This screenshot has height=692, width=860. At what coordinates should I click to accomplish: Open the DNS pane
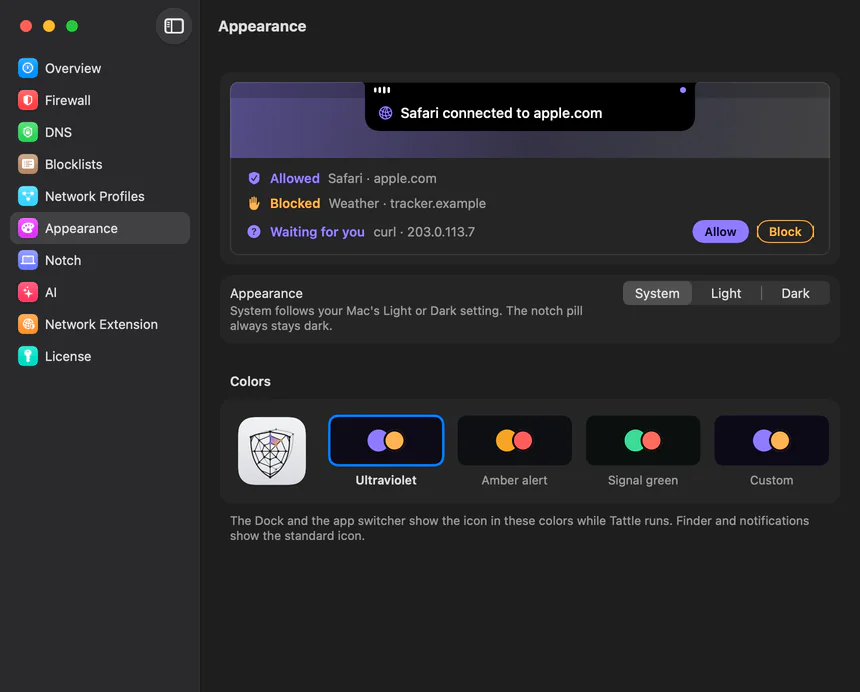(x=100, y=132)
